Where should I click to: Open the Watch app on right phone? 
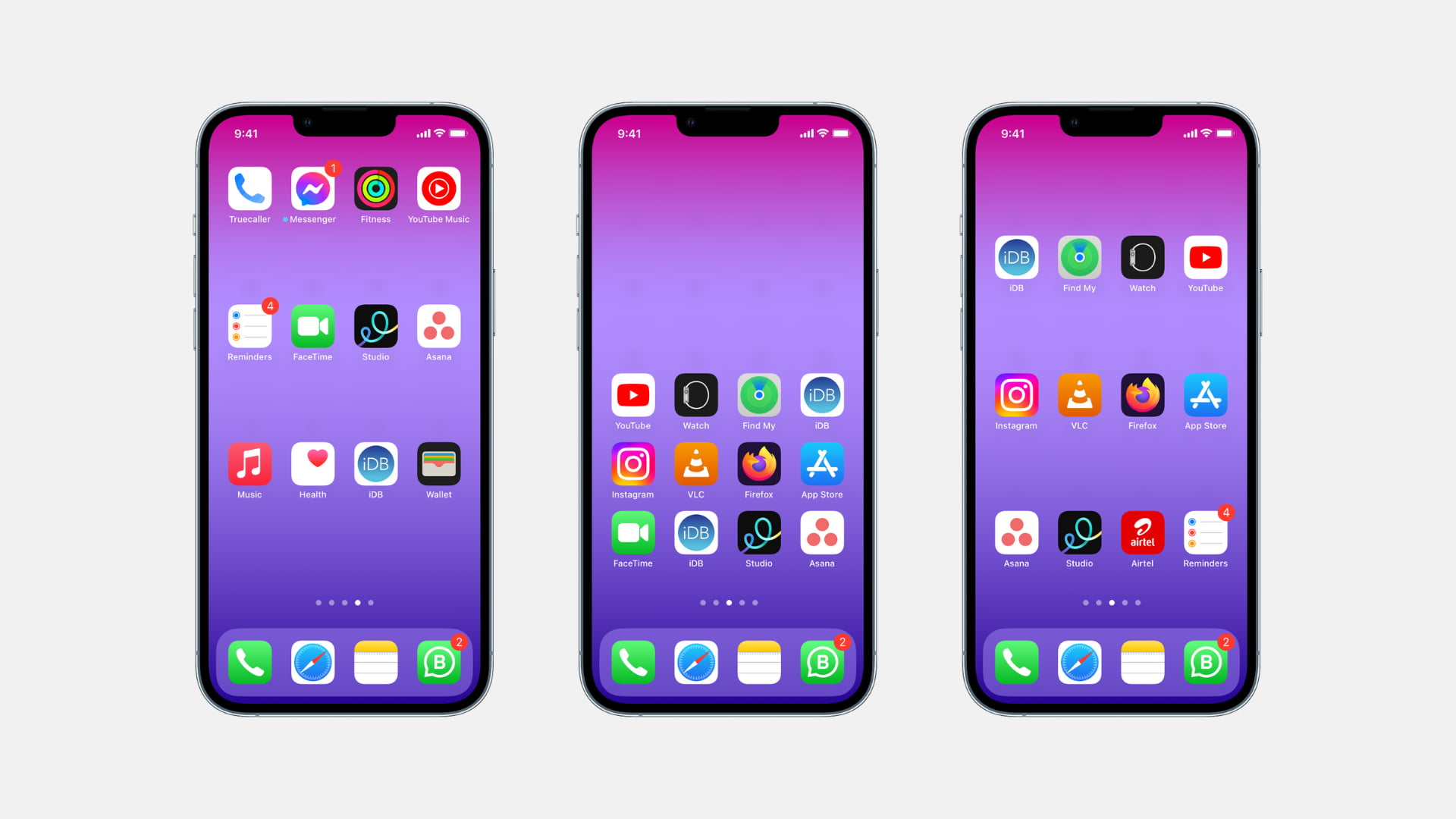pyautogui.click(x=1142, y=257)
